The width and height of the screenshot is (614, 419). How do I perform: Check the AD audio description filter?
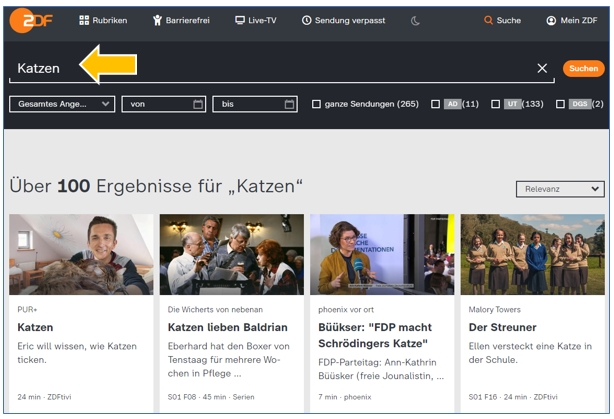point(435,104)
